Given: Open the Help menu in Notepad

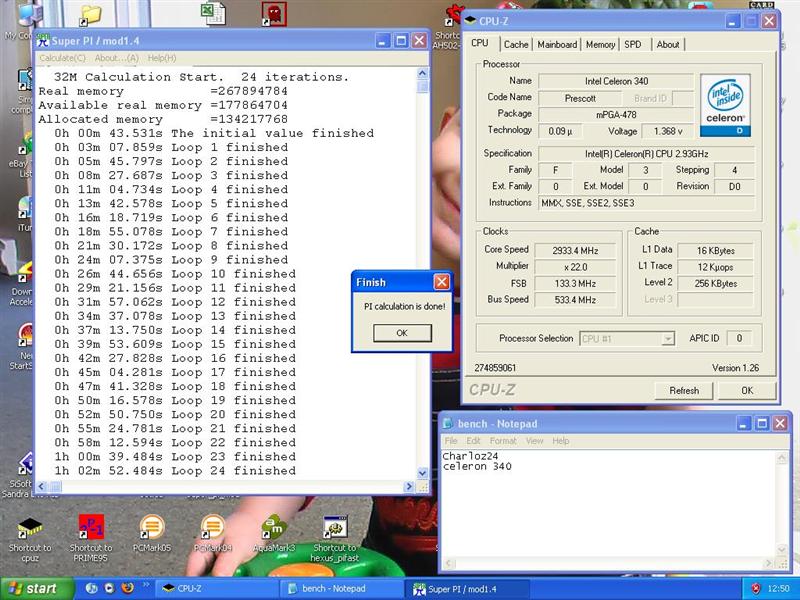Looking at the screenshot, I should 560,441.
